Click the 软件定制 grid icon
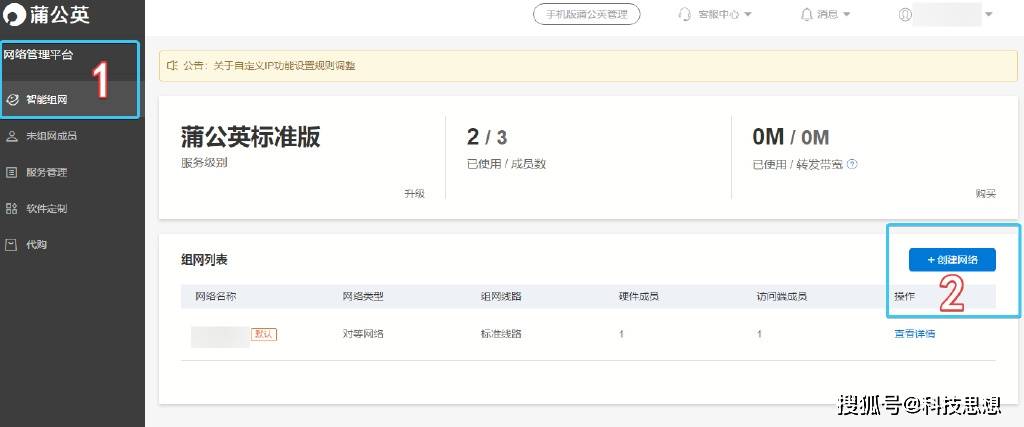 pyautogui.click(x=11, y=208)
